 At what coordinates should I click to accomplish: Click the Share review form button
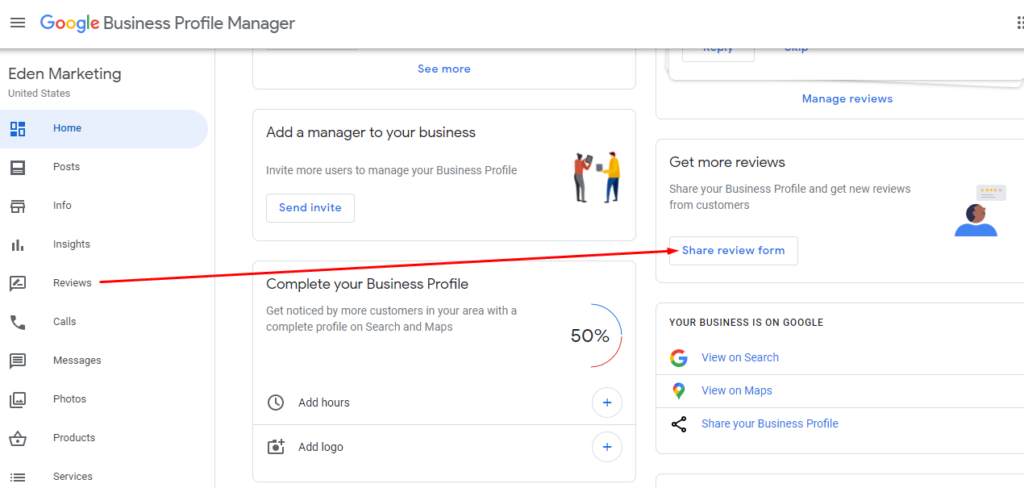coord(733,251)
